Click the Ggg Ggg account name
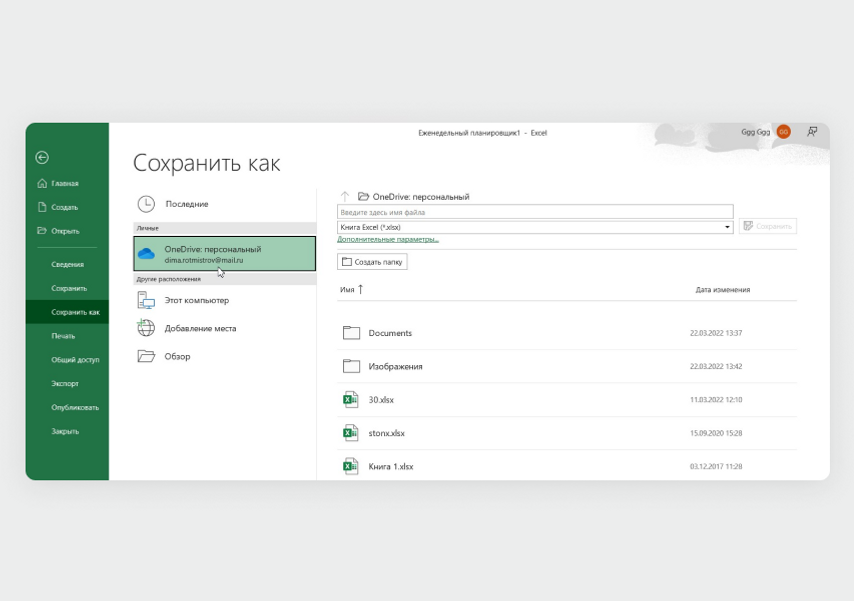The height and width of the screenshot is (601, 854). pyautogui.click(x=755, y=132)
